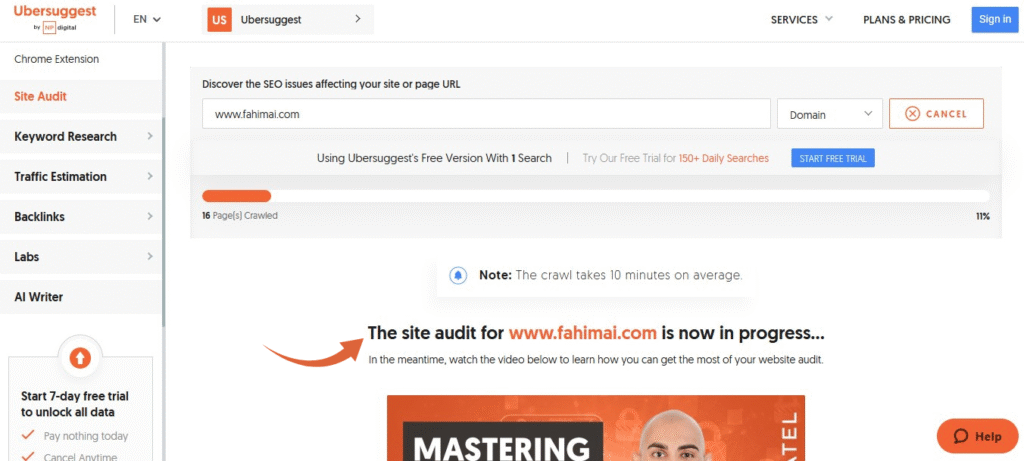The image size is (1024, 461).
Task: Open Keyword Research section
Action: (x=80, y=136)
